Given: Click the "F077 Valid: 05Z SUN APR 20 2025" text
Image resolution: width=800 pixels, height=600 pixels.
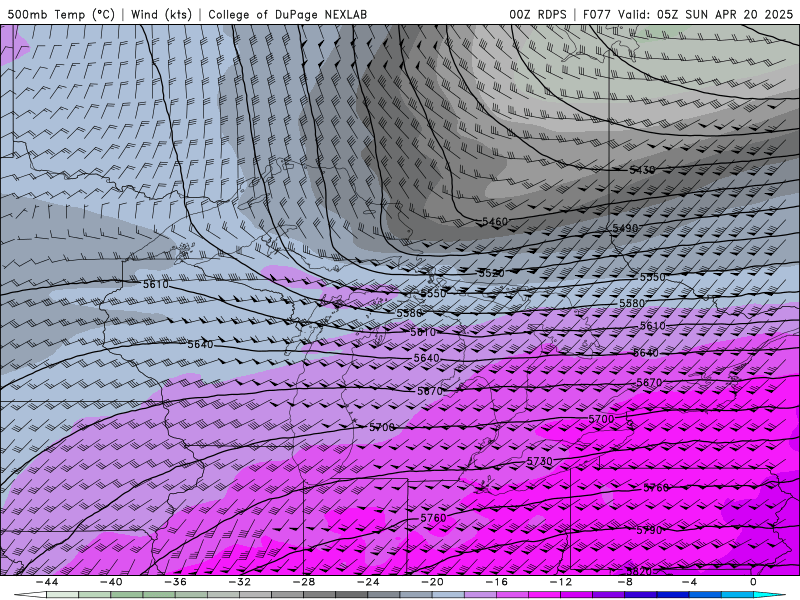Looking at the screenshot, I should [x=688, y=14].
